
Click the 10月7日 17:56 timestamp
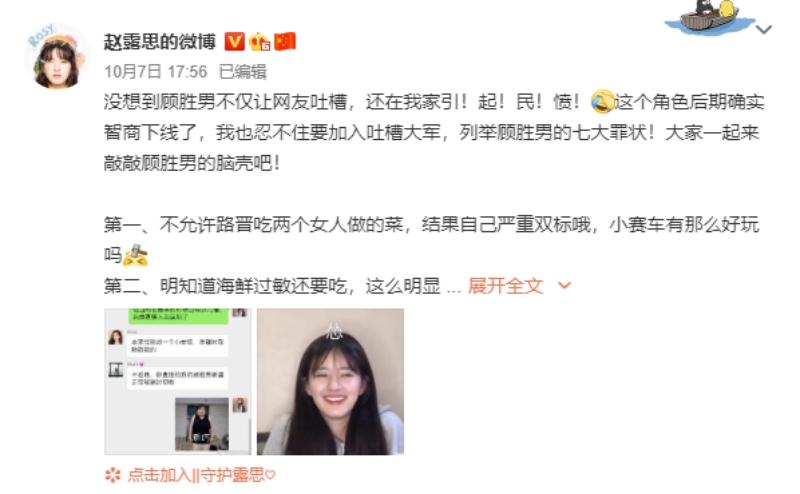tap(156, 71)
